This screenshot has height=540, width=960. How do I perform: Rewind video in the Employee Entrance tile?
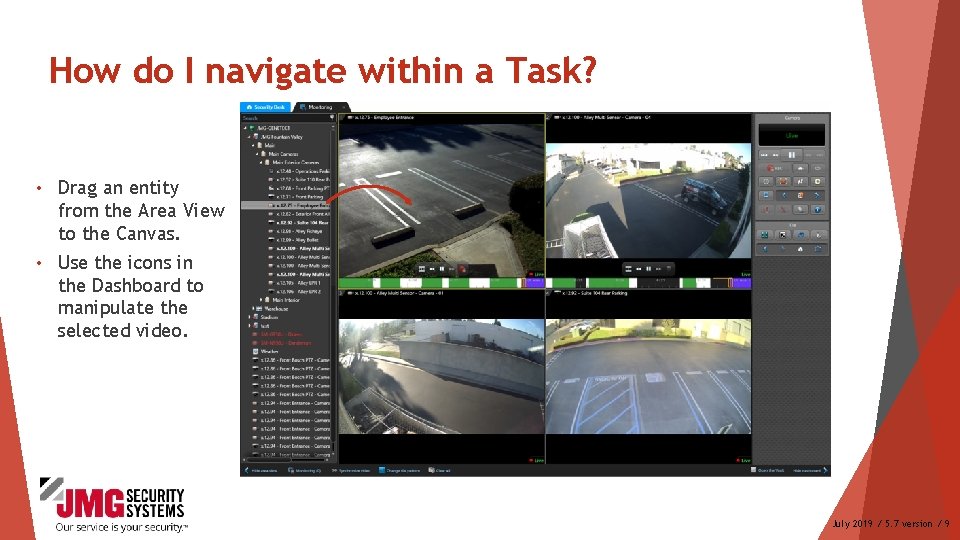(x=432, y=269)
